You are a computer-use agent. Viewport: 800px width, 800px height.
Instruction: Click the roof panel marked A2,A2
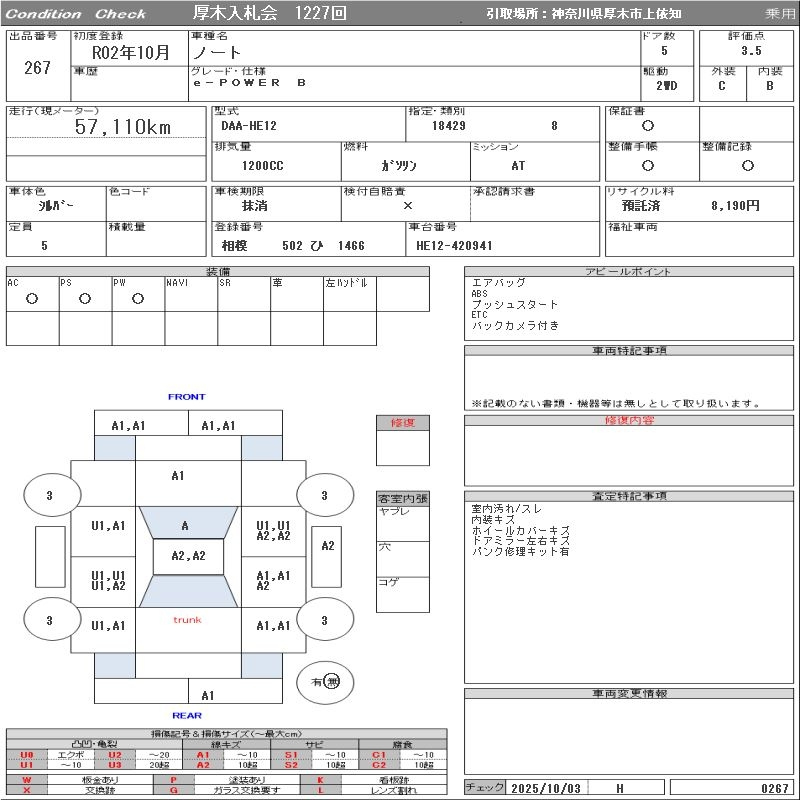[x=188, y=556]
